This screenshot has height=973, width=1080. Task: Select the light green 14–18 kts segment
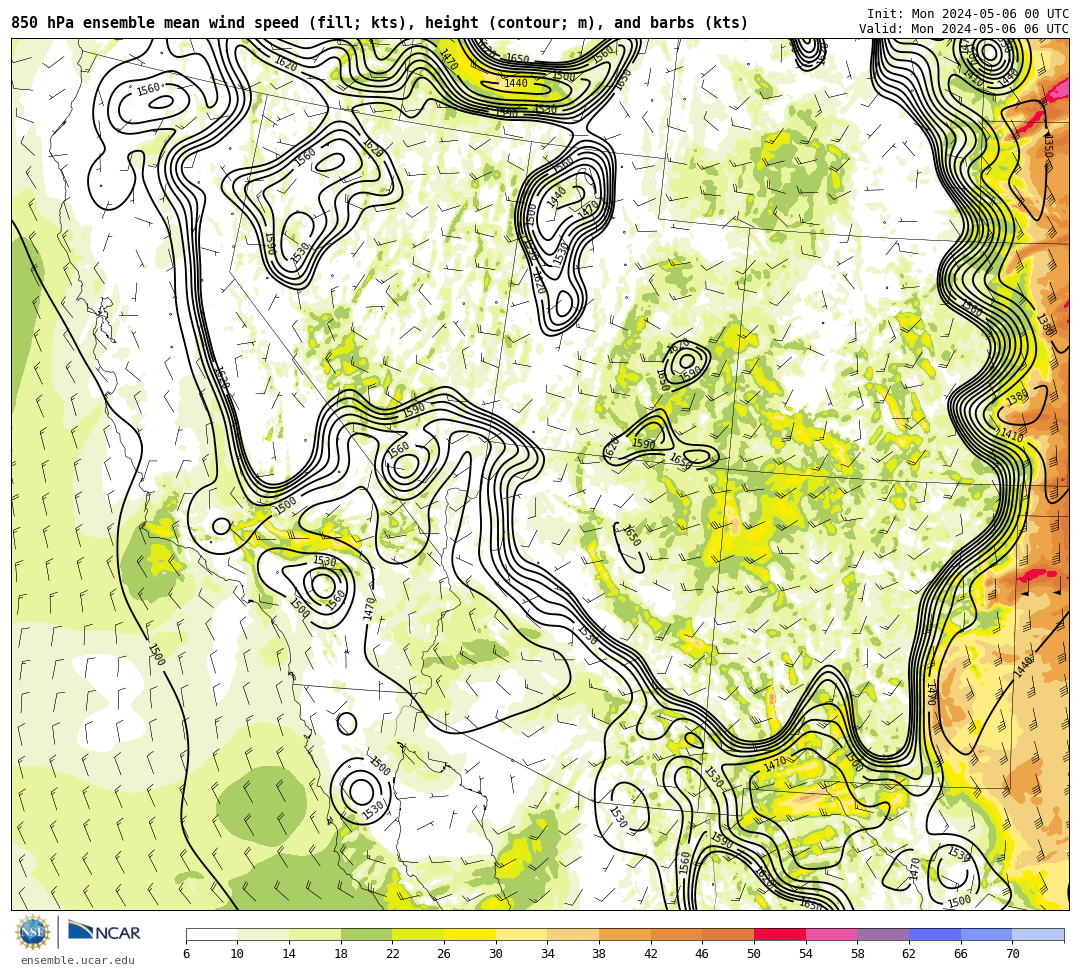pyautogui.click(x=315, y=934)
